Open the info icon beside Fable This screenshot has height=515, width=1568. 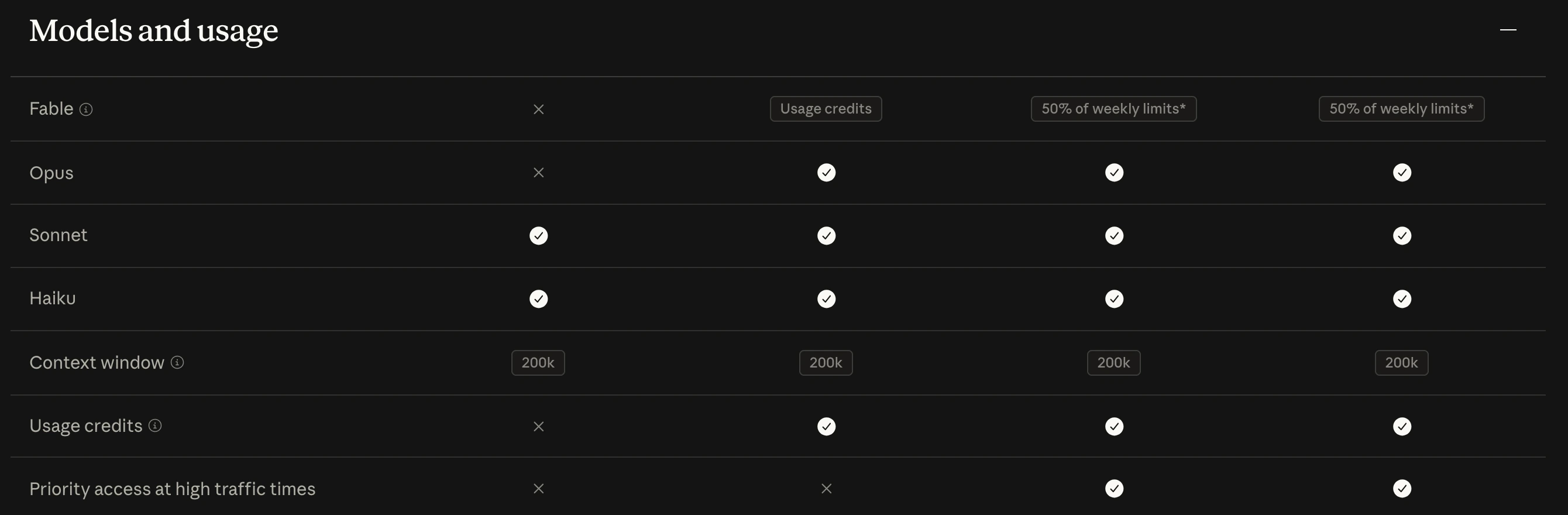[87, 109]
